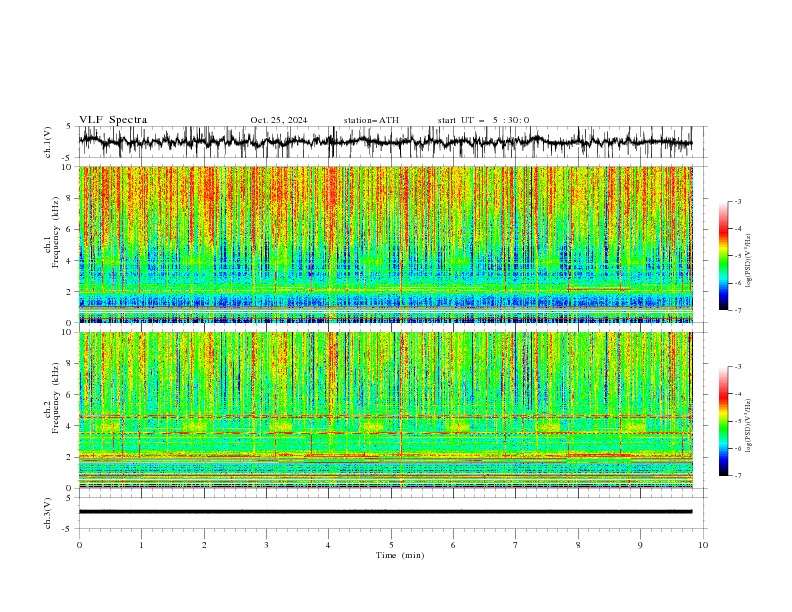This screenshot has height=612, width=792.
Task: Click the '-7' label on lower colorbar
Action: 738,476
